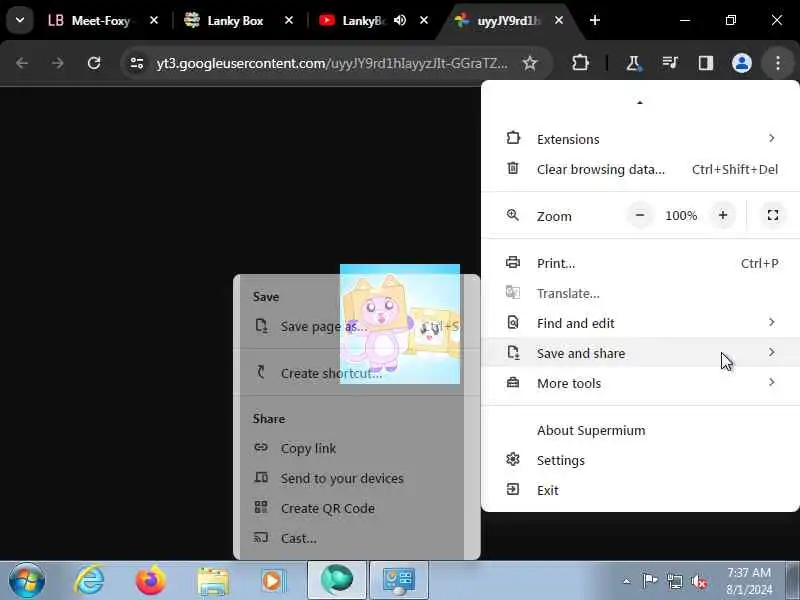Open Action Center flag tray icon
The height and width of the screenshot is (600, 800).
pos(649,581)
